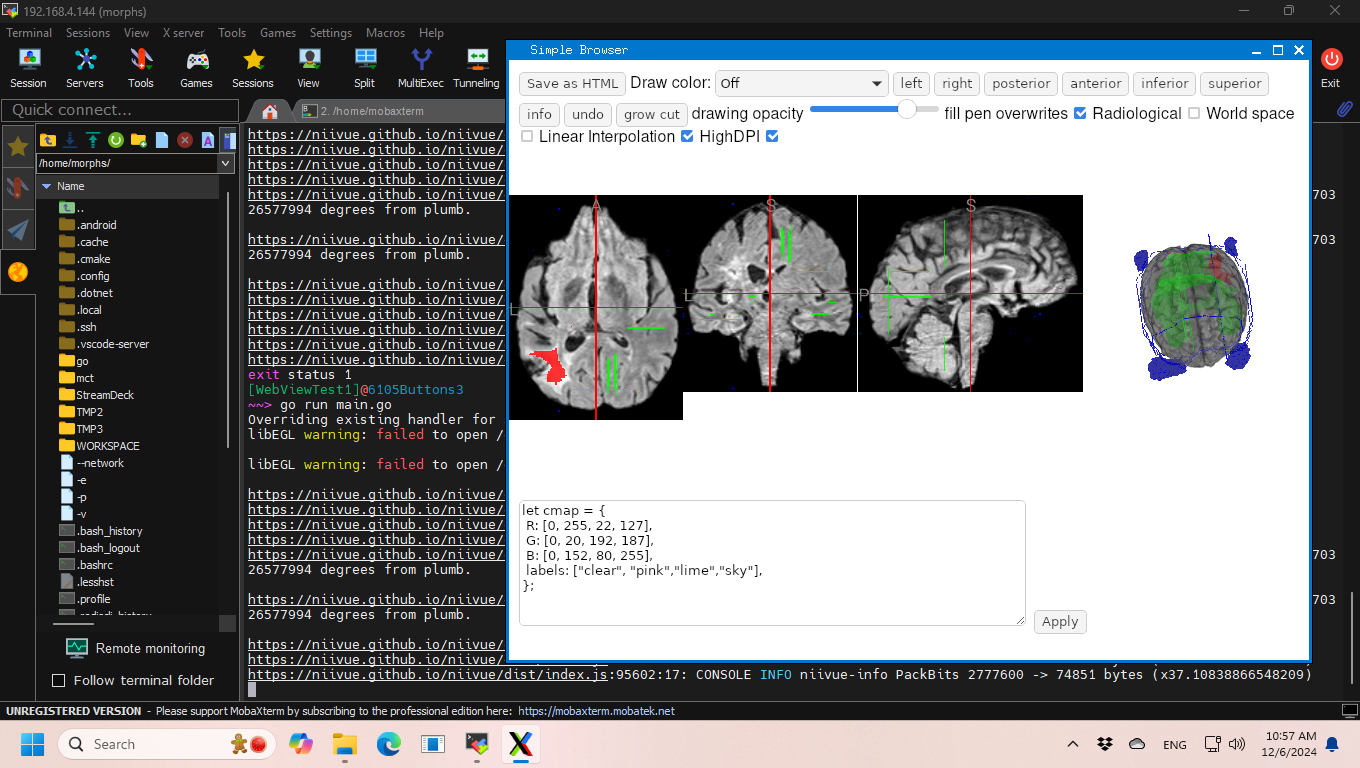Click the red delete X icon
Screen dimensions: 1360x768
[185, 140]
